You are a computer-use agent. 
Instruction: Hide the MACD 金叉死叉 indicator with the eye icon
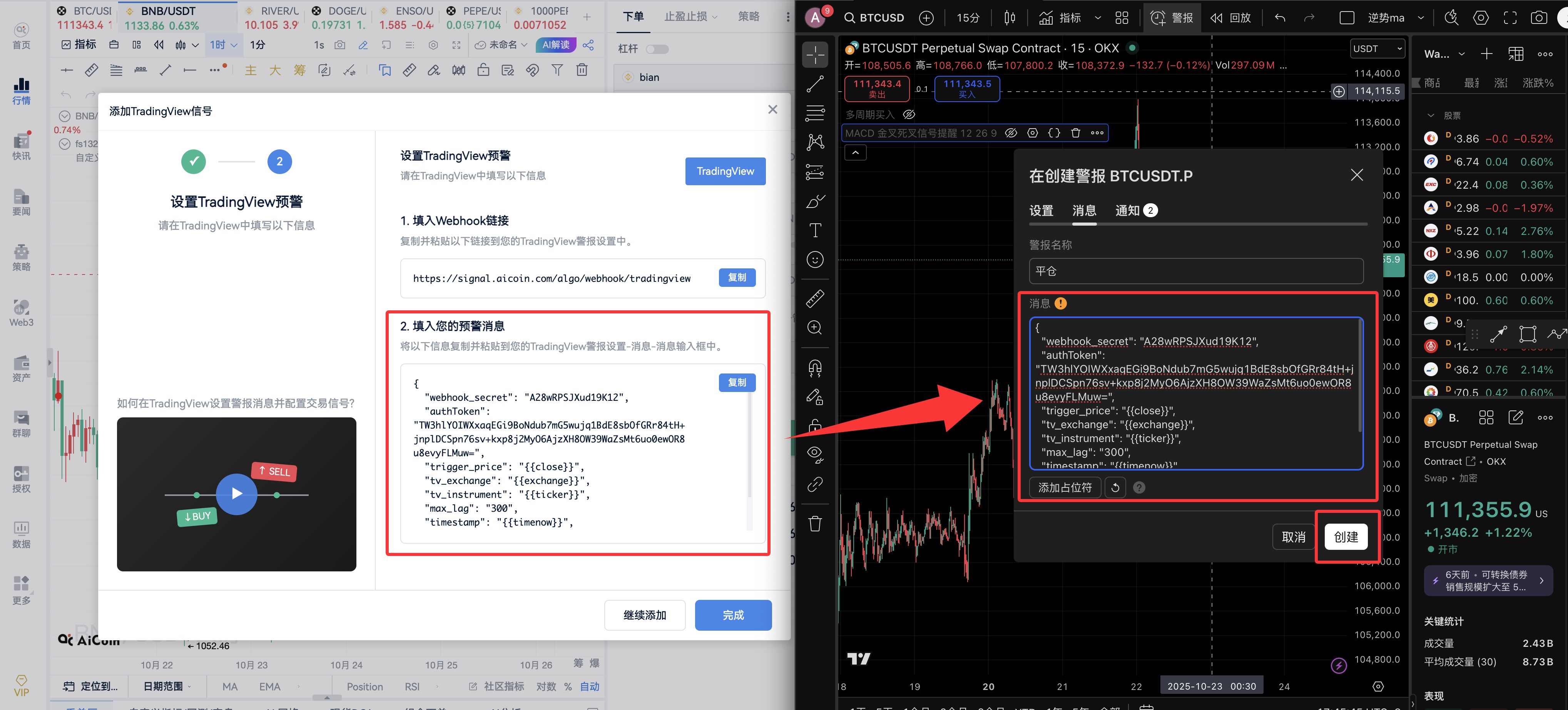click(1011, 133)
